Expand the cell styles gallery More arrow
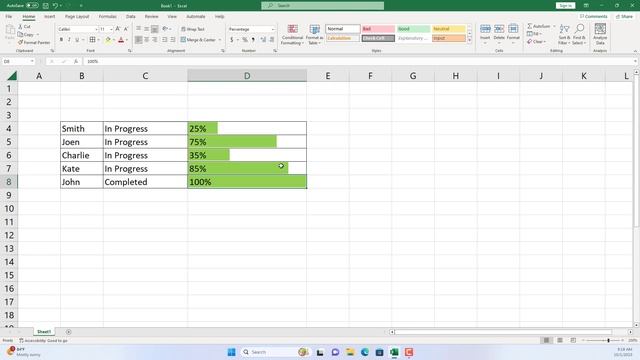 coord(469,40)
